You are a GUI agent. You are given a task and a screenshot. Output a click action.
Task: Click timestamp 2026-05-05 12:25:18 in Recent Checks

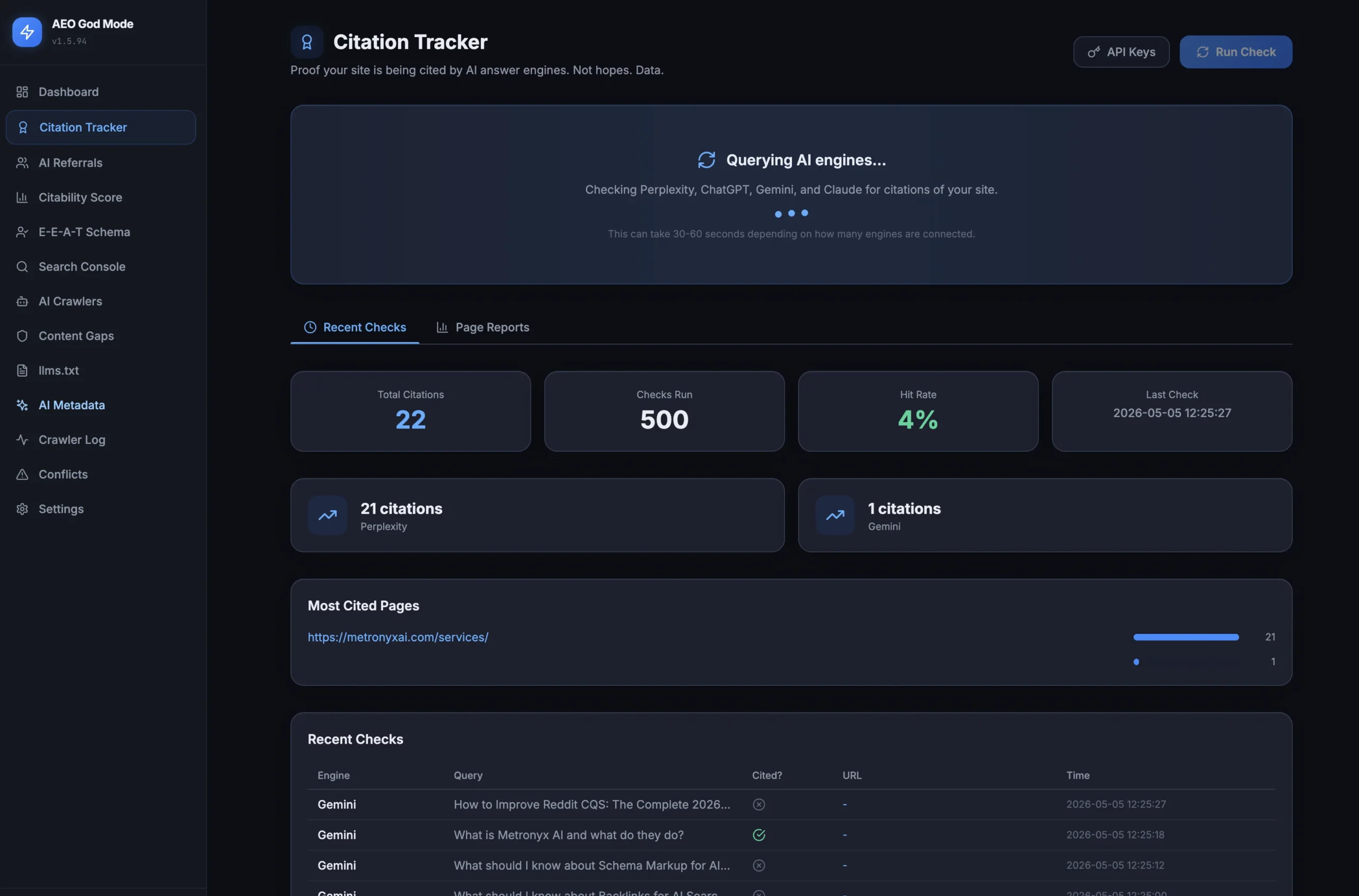tap(1115, 835)
